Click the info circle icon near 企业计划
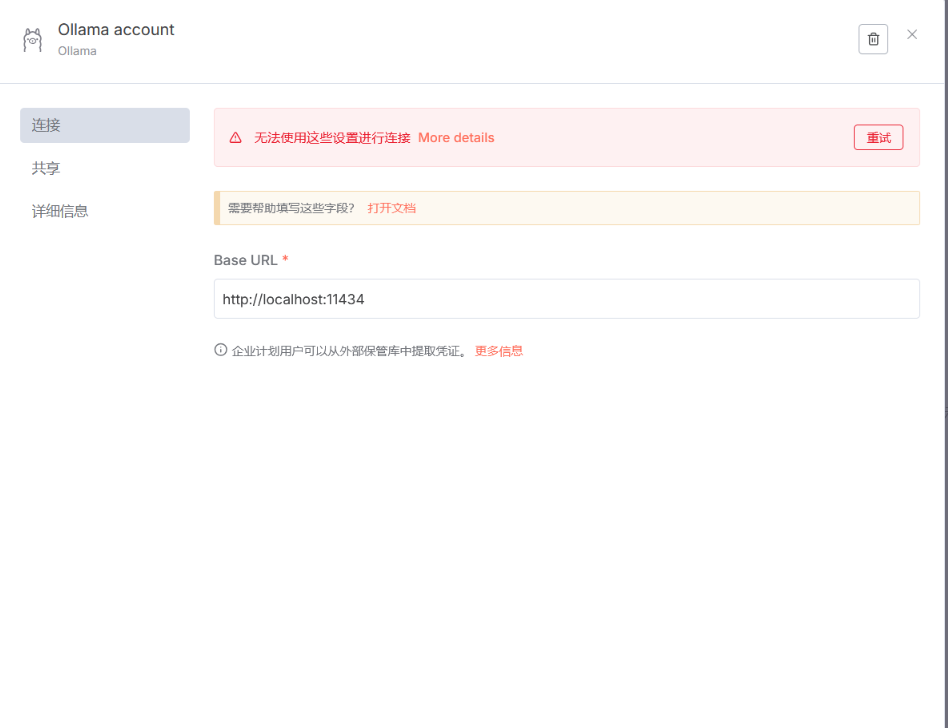 (x=221, y=350)
